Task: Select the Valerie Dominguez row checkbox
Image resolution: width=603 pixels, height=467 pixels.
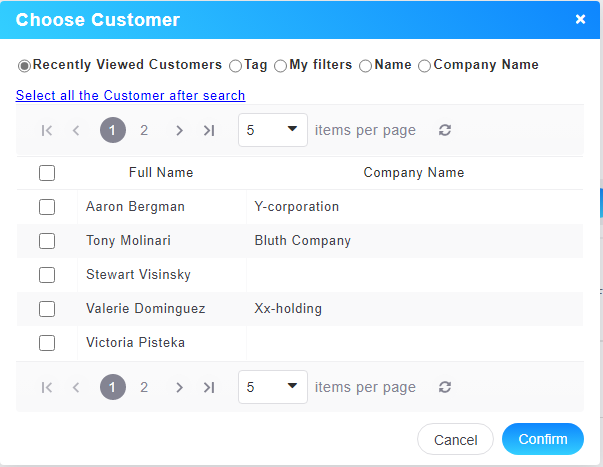Action: pyautogui.click(x=47, y=309)
